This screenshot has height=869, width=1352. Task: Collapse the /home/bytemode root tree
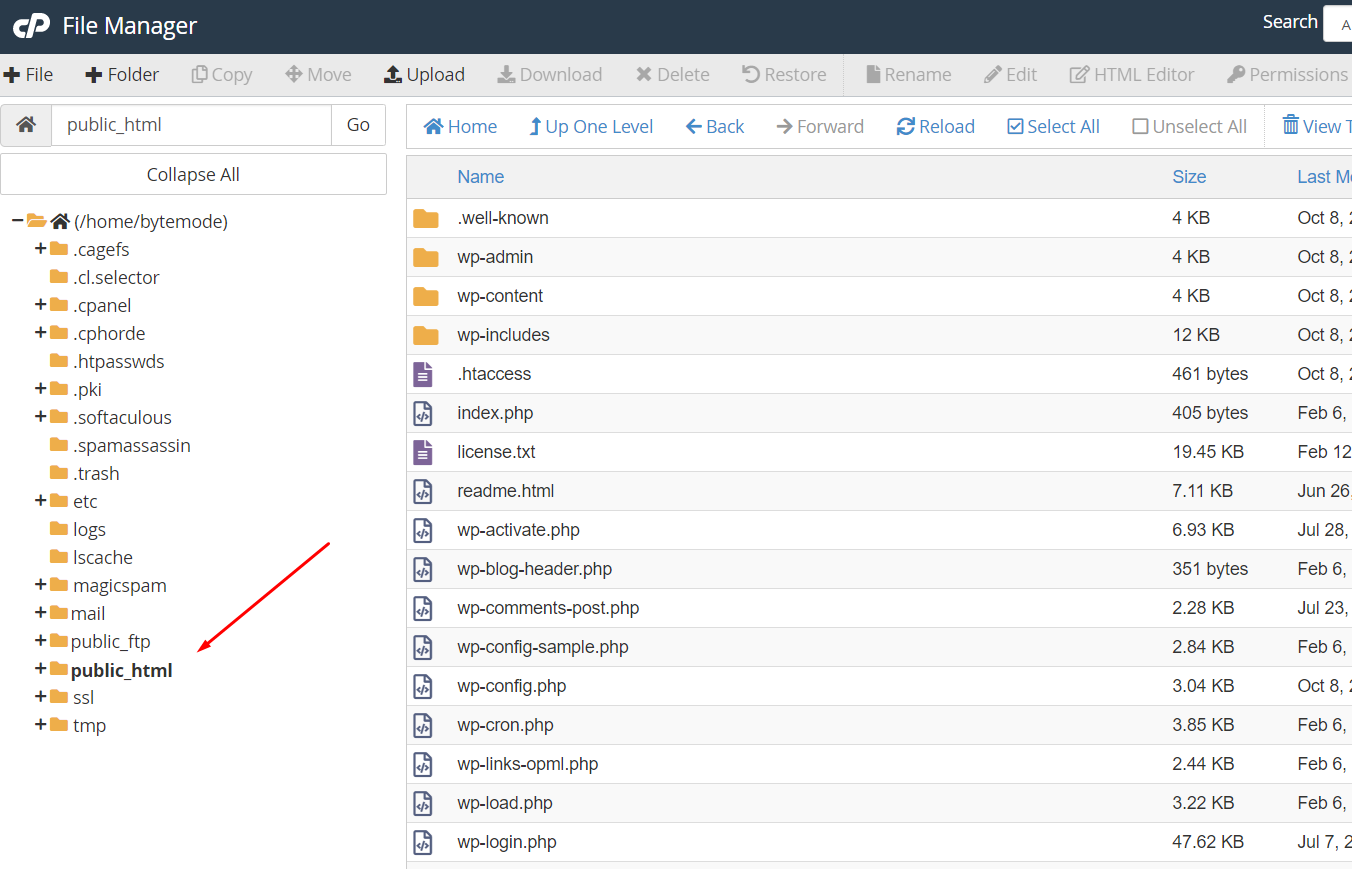(x=18, y=221)
